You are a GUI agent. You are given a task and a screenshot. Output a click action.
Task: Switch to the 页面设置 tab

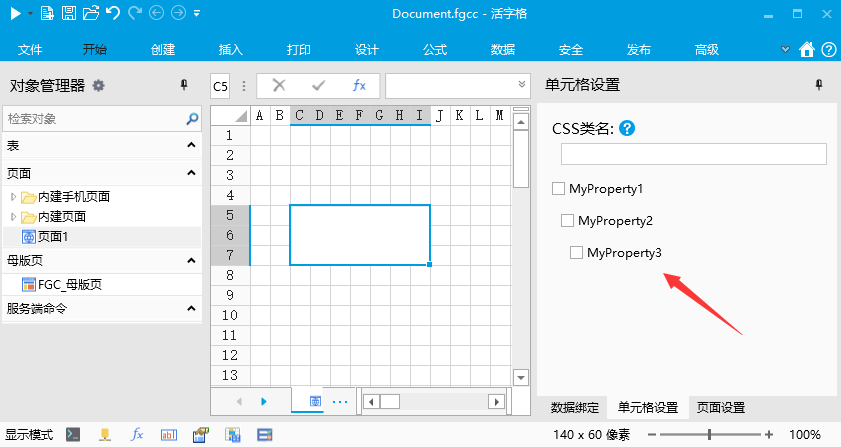point(721,408)
